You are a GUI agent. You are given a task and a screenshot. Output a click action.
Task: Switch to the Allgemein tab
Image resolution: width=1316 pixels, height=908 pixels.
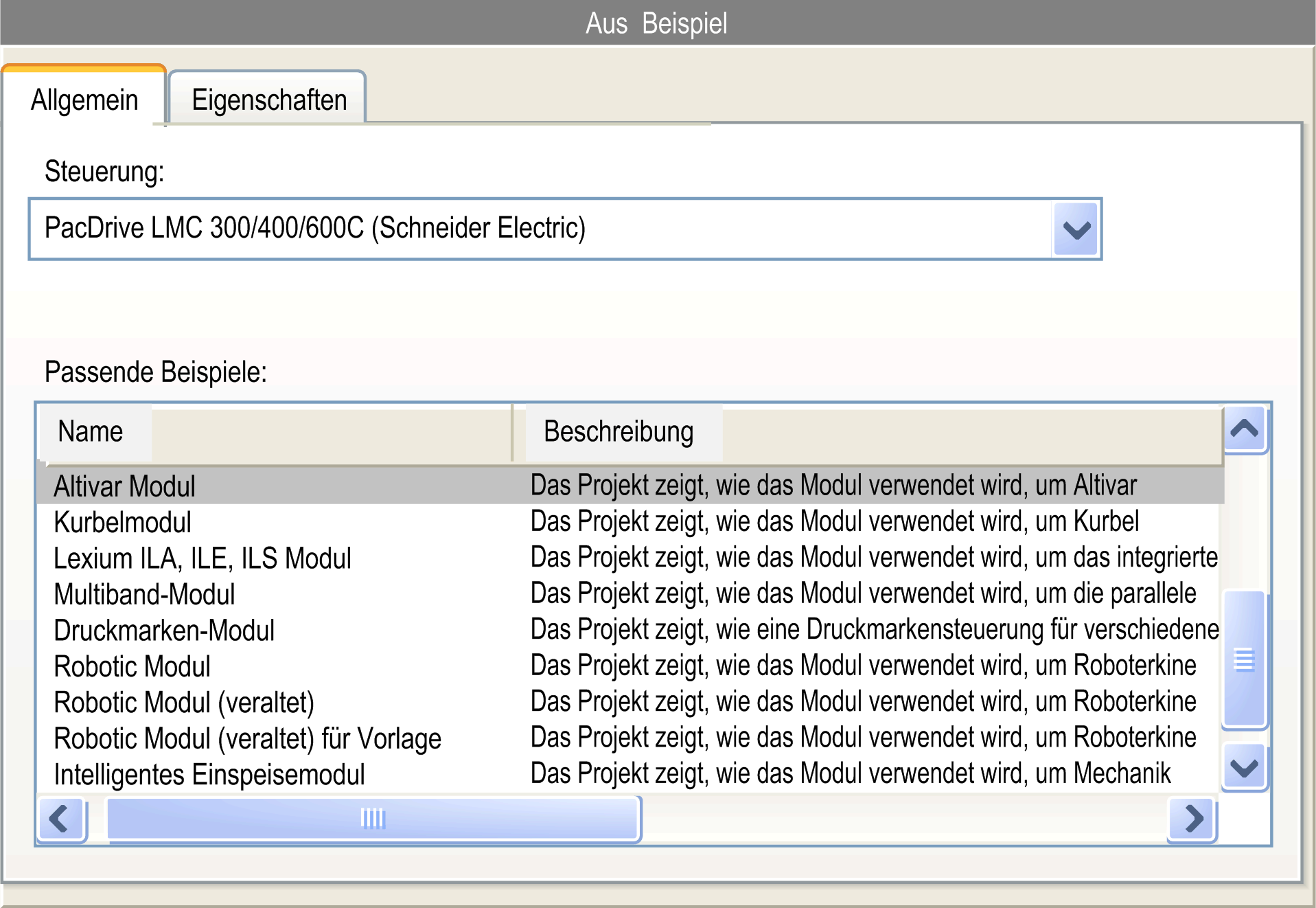(x=84, y=98)
